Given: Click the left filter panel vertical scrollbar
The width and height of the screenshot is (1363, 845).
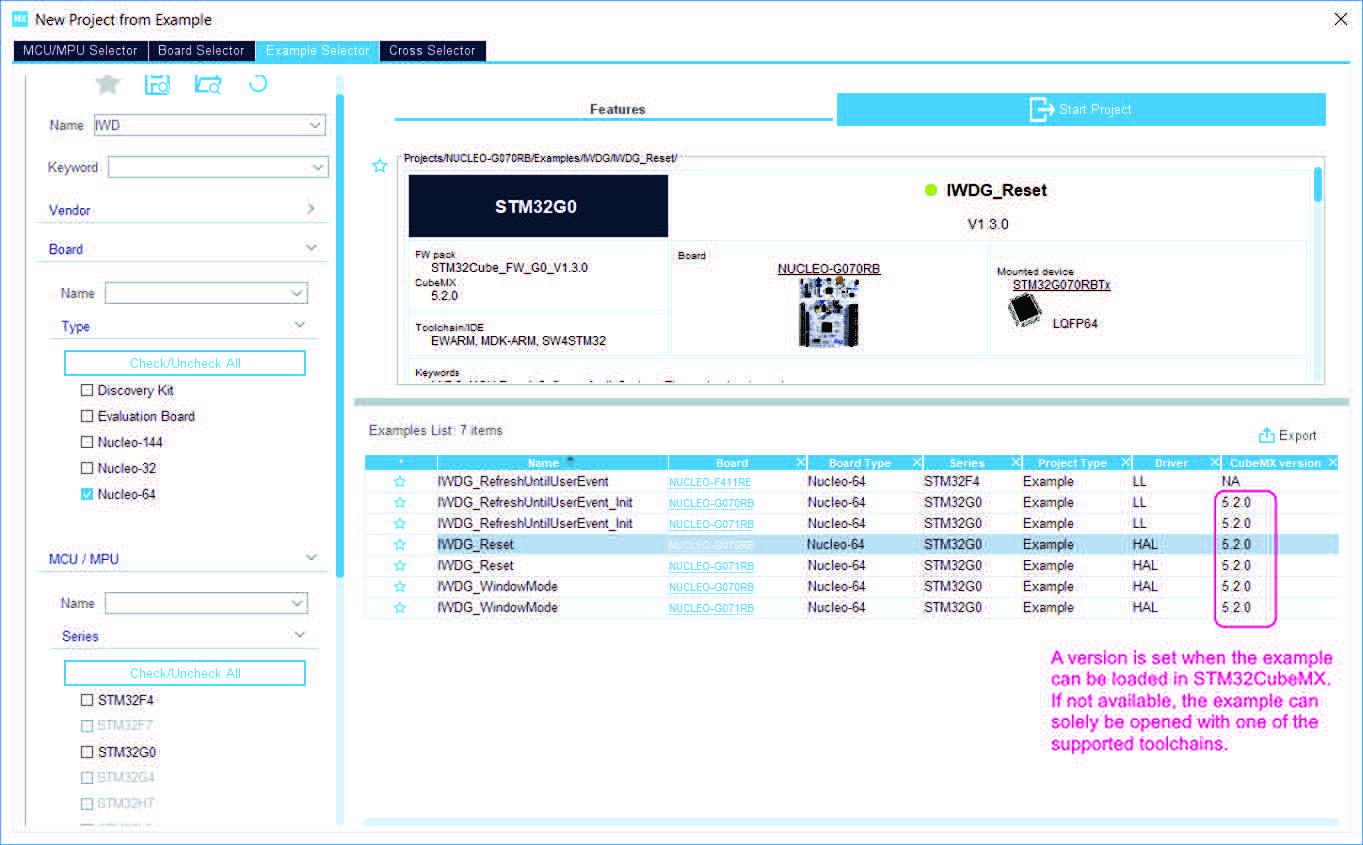Looking at the screenshot, I should coord(340,335).
